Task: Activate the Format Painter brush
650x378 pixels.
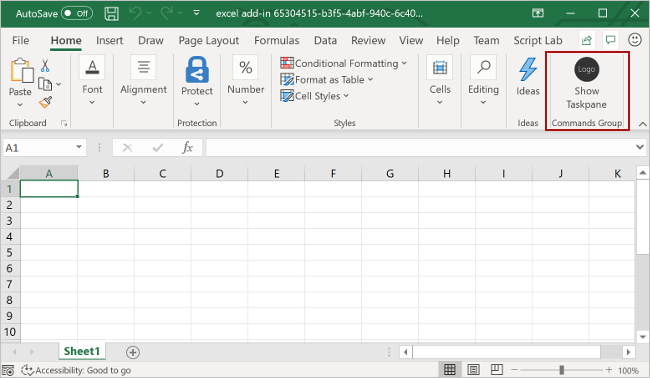Action: pyautogui.click(x=45, y=102)
